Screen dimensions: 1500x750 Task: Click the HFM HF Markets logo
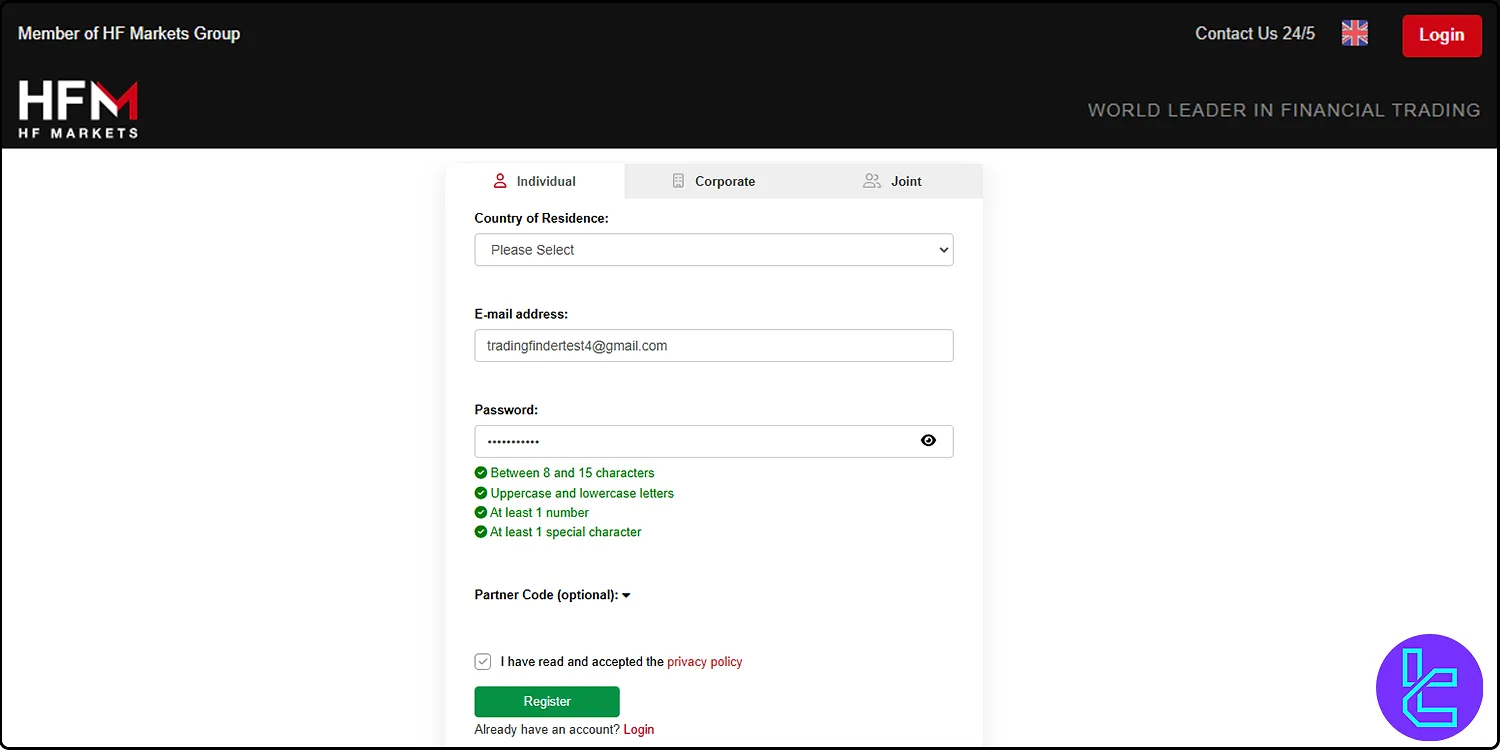tap(78, 109)
